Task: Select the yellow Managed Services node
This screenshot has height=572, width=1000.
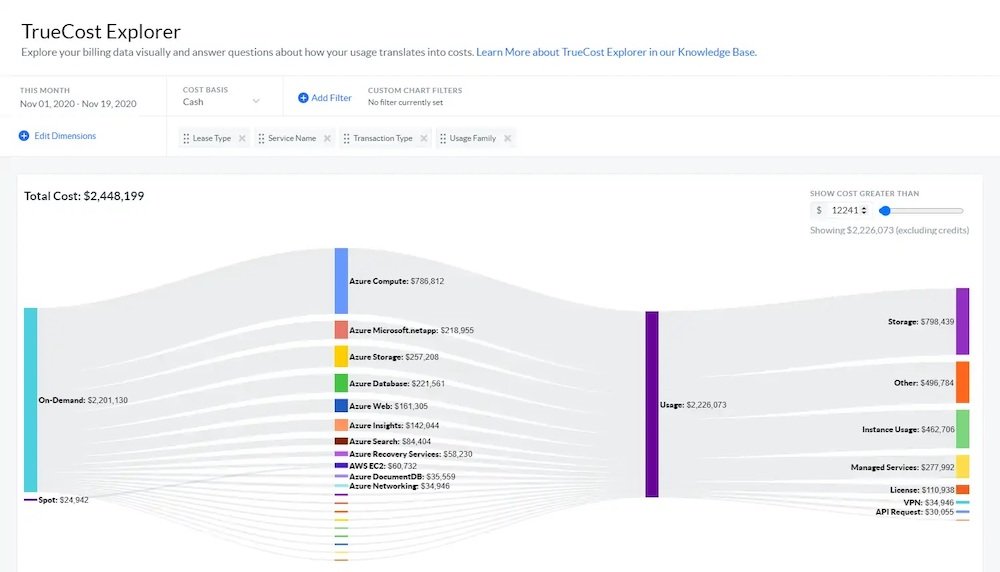Action: click(962, 467)
